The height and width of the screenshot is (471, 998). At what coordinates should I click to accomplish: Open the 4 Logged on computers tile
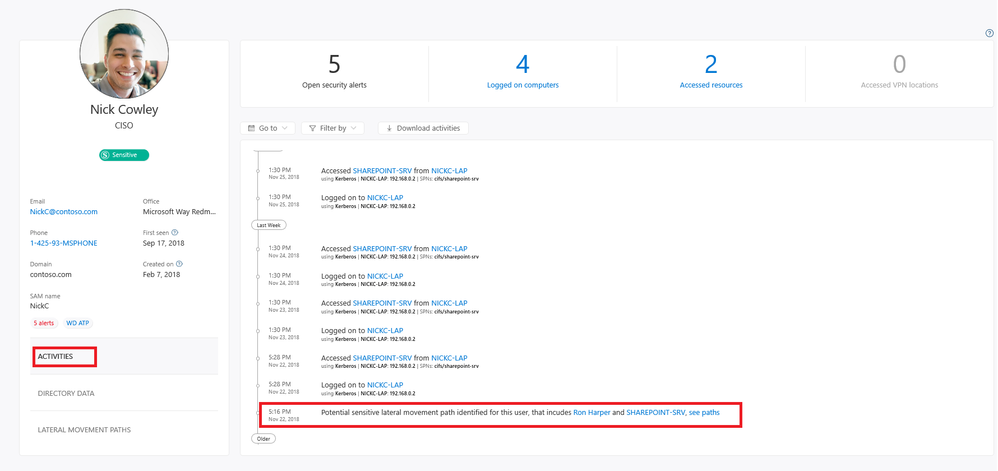(523, 73)
